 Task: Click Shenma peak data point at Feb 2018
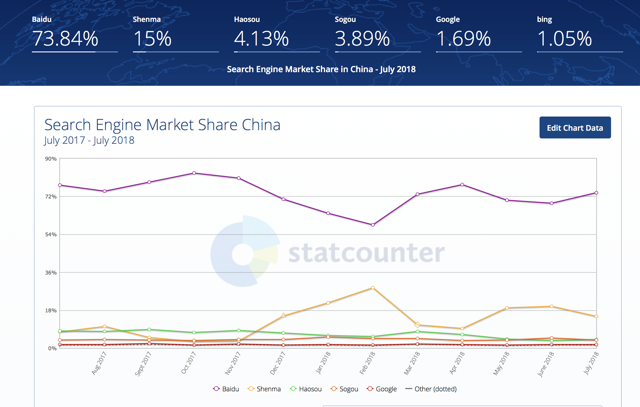373,288
